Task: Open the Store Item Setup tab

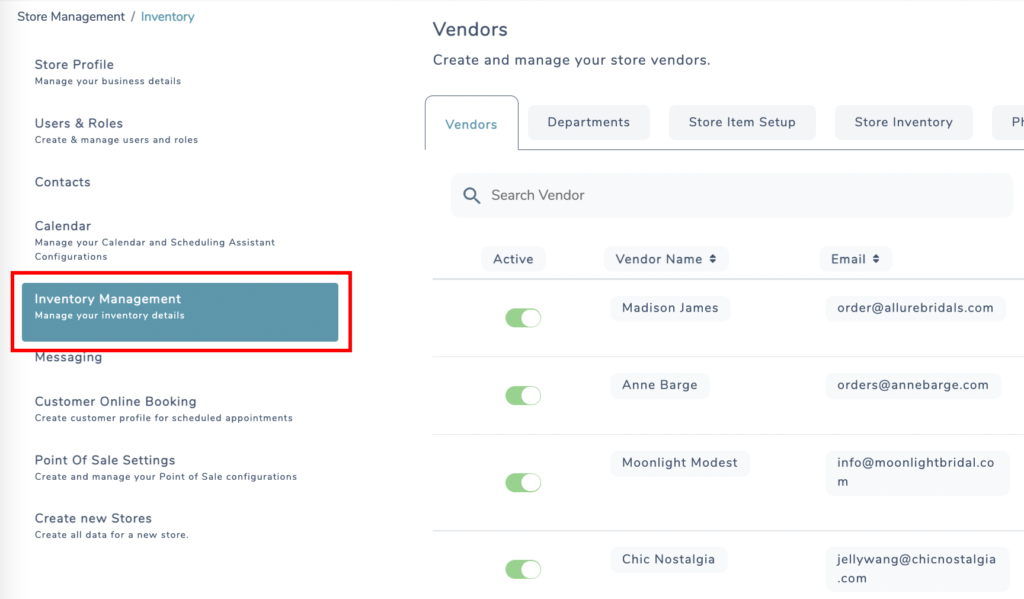Action: pyautogui.click(x=742, y=122)
